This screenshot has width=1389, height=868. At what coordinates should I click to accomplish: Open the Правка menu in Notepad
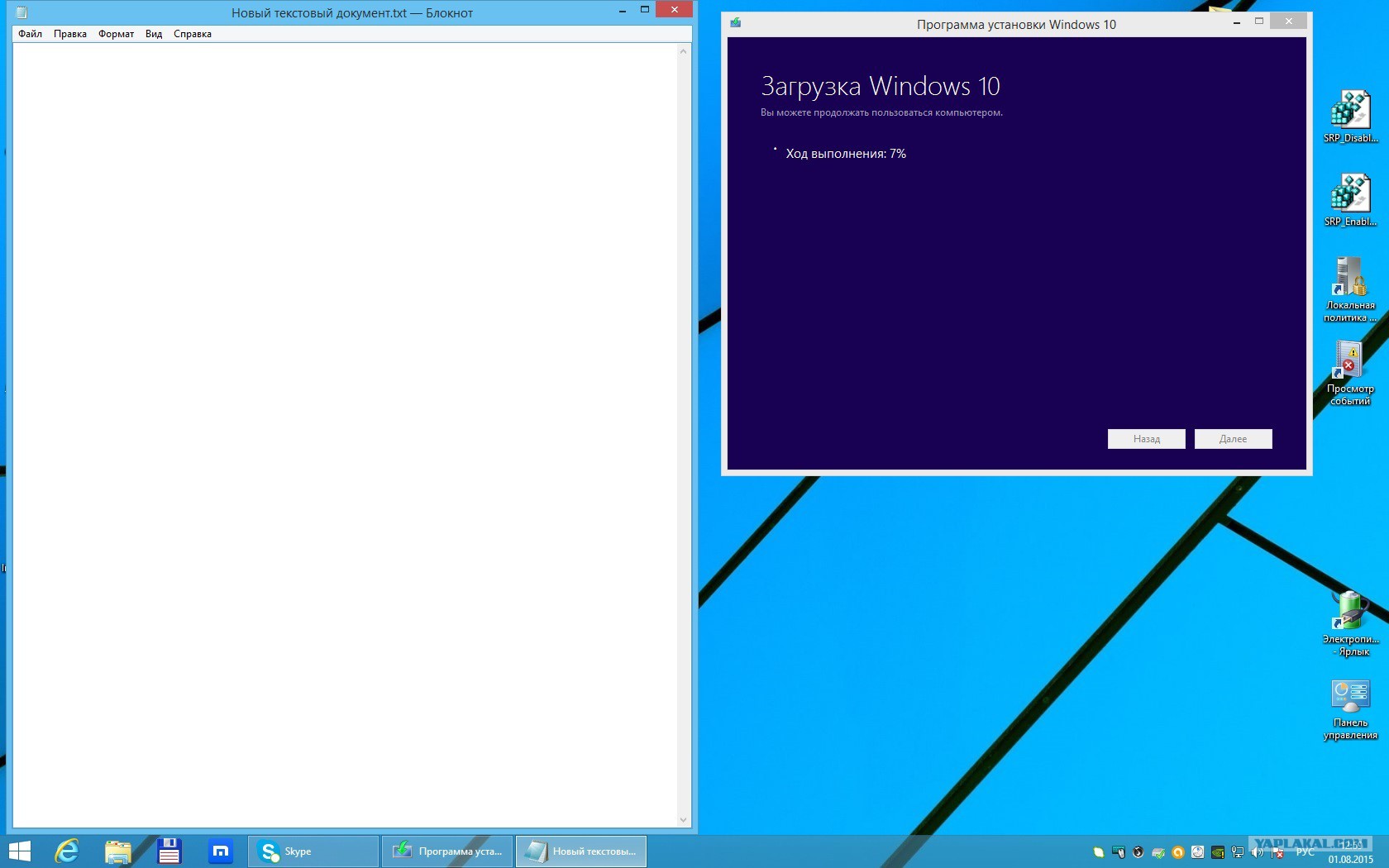coord(70,34)
